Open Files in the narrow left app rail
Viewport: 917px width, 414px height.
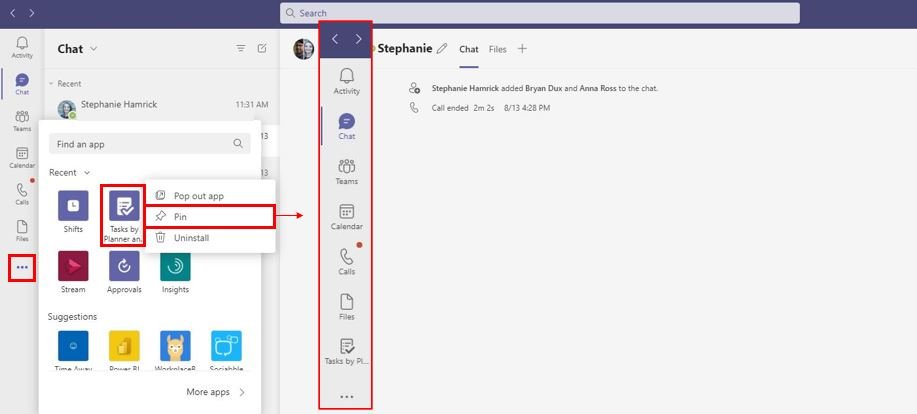pyautogui.click(x=22, y=230)
